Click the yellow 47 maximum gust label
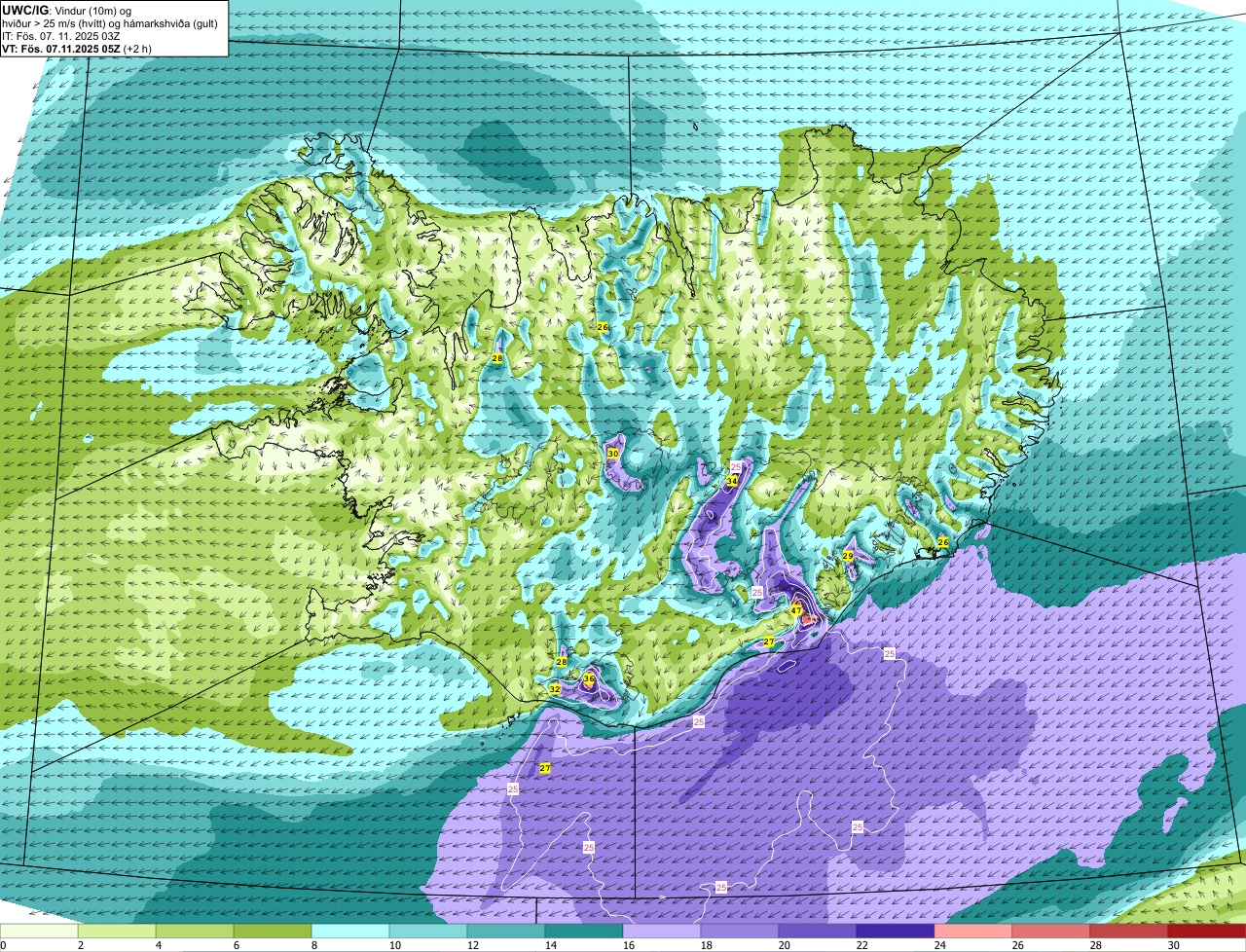This screenshot has width=1246, height=952. pyautogui.click(x=796, y=610)
